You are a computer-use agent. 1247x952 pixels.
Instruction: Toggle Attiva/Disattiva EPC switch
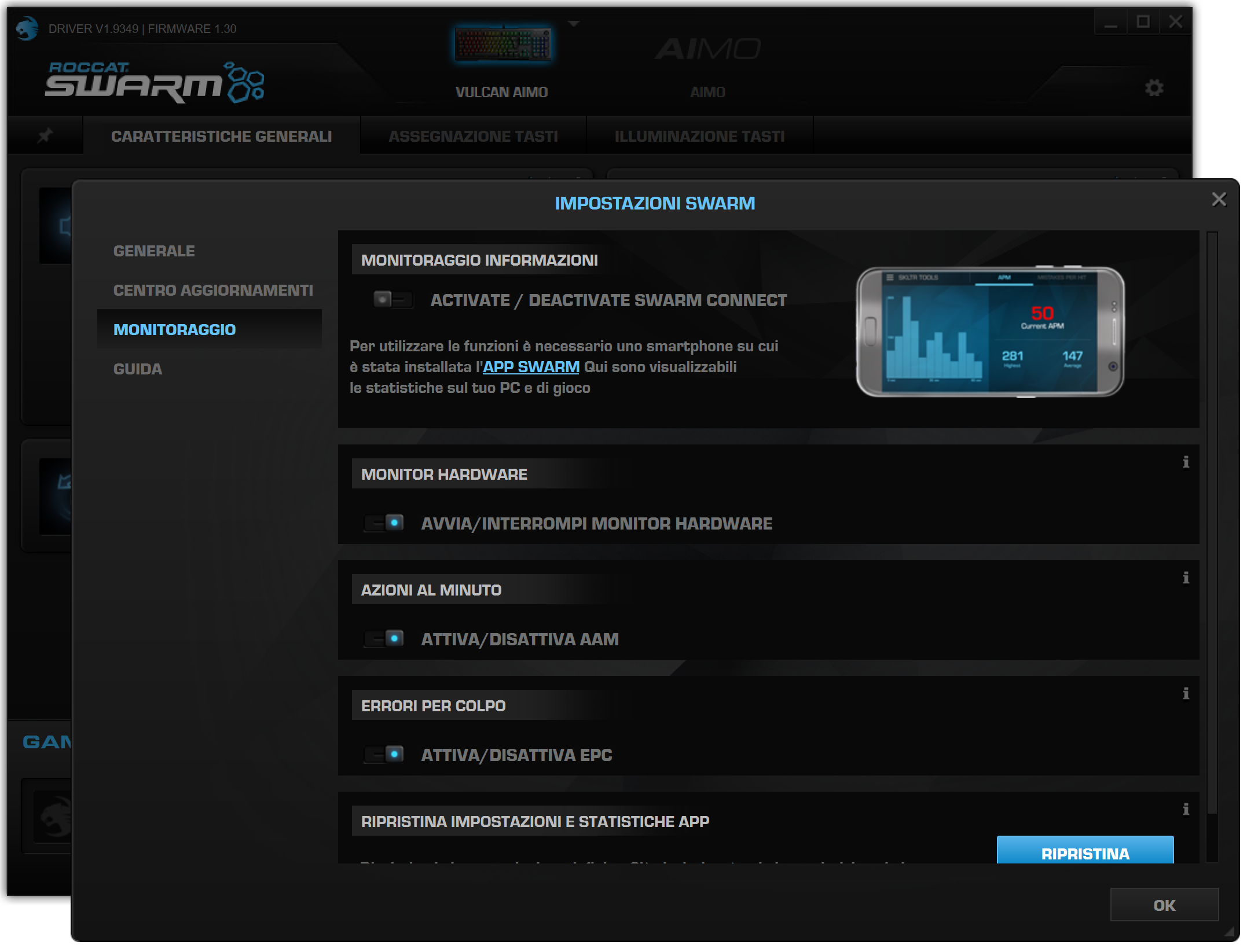[x=384, y=755]
